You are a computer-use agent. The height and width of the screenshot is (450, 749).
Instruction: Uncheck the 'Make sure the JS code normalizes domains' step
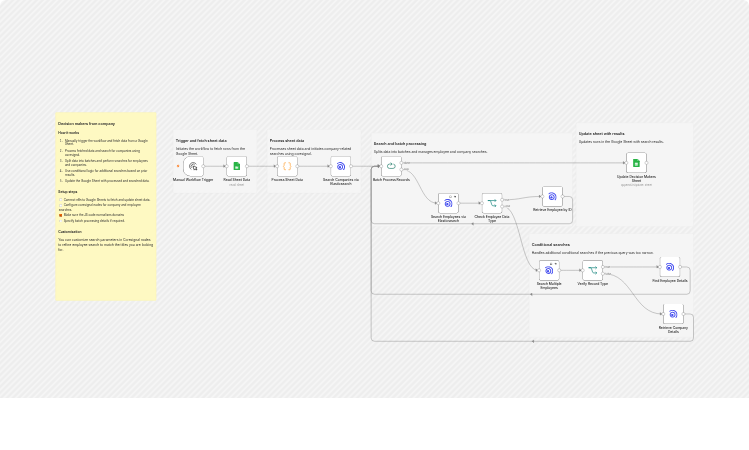pos(61,215)
